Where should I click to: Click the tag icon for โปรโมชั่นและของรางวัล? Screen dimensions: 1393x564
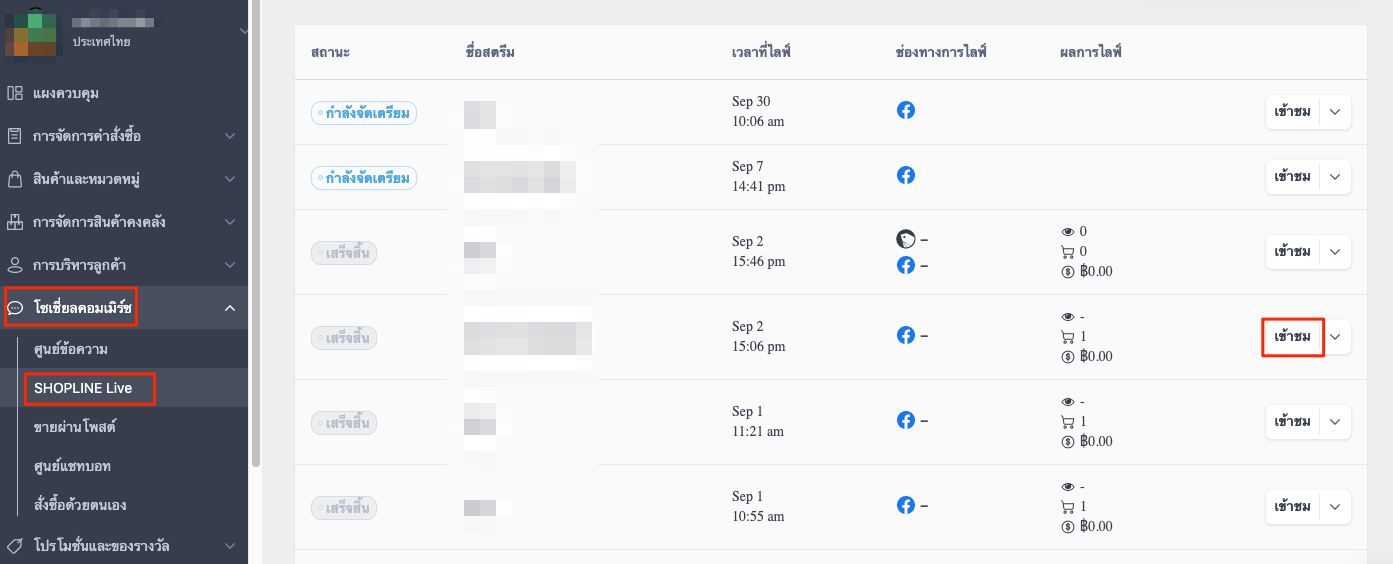click(x=15, y=546)
